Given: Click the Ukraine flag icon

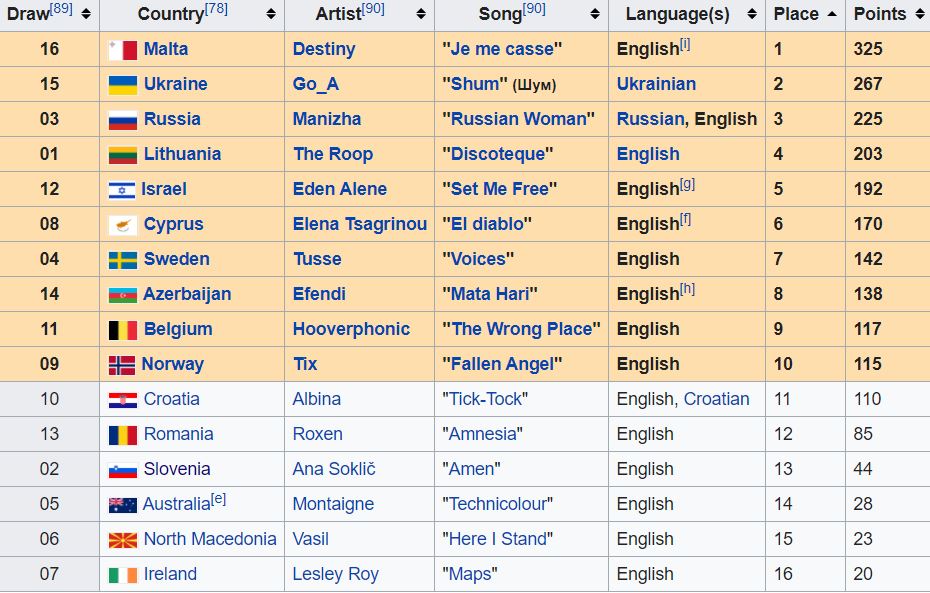Looking at the screenshot, I should (x=123, y=85).
